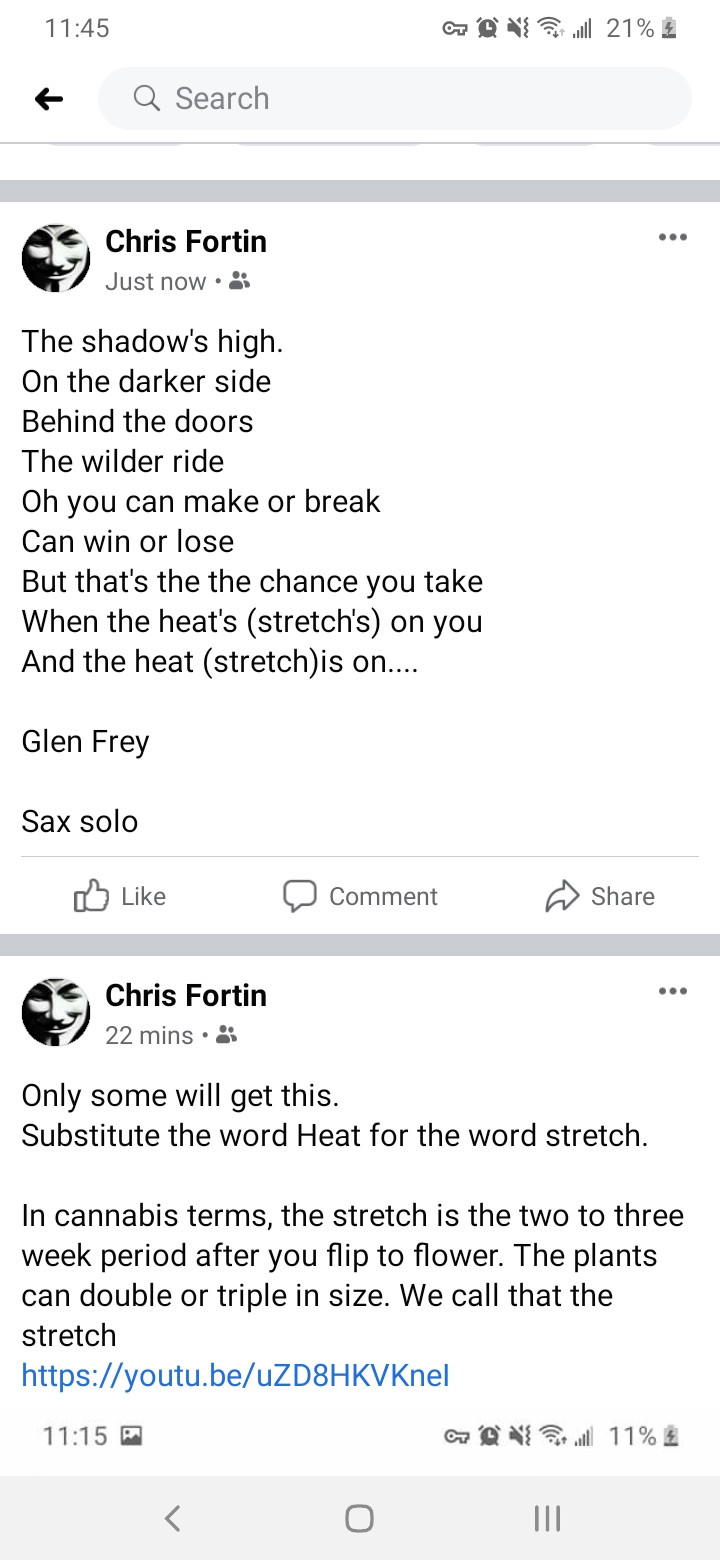
Task: Tap the share arrow icon
Action: pos(562,896)
